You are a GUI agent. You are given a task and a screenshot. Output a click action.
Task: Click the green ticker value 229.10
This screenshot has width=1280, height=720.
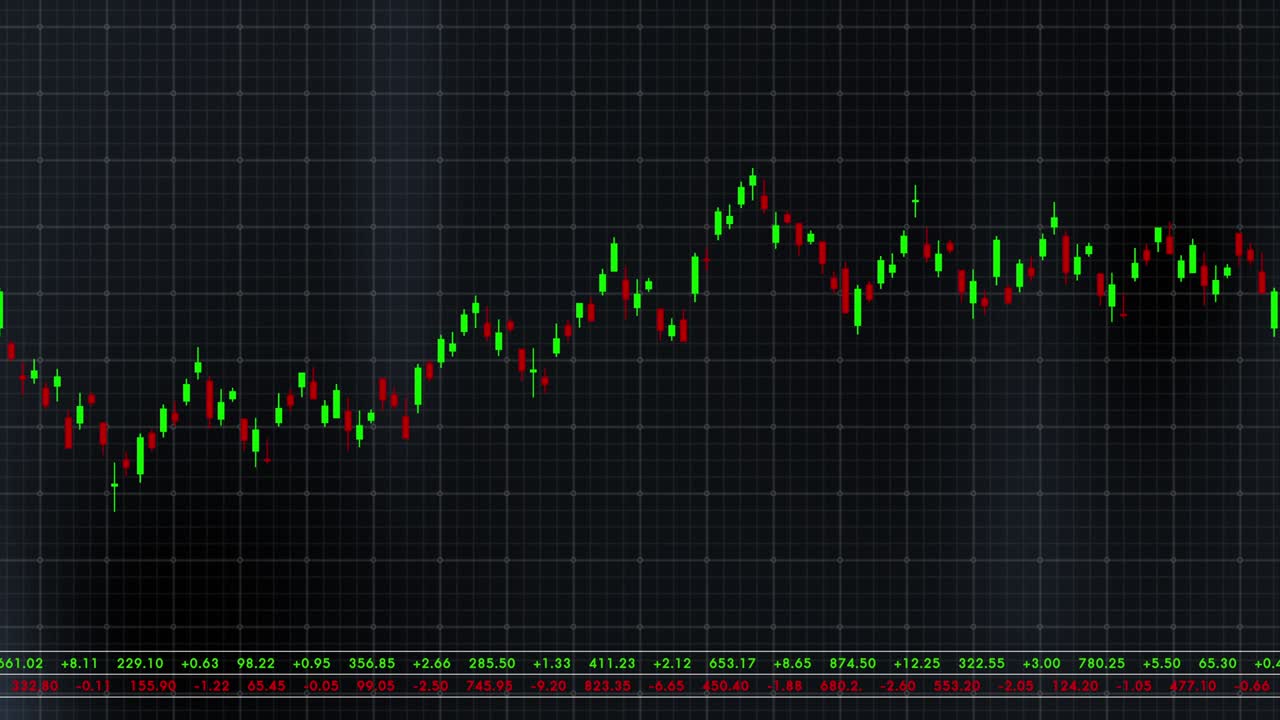[x=140, y=663]
